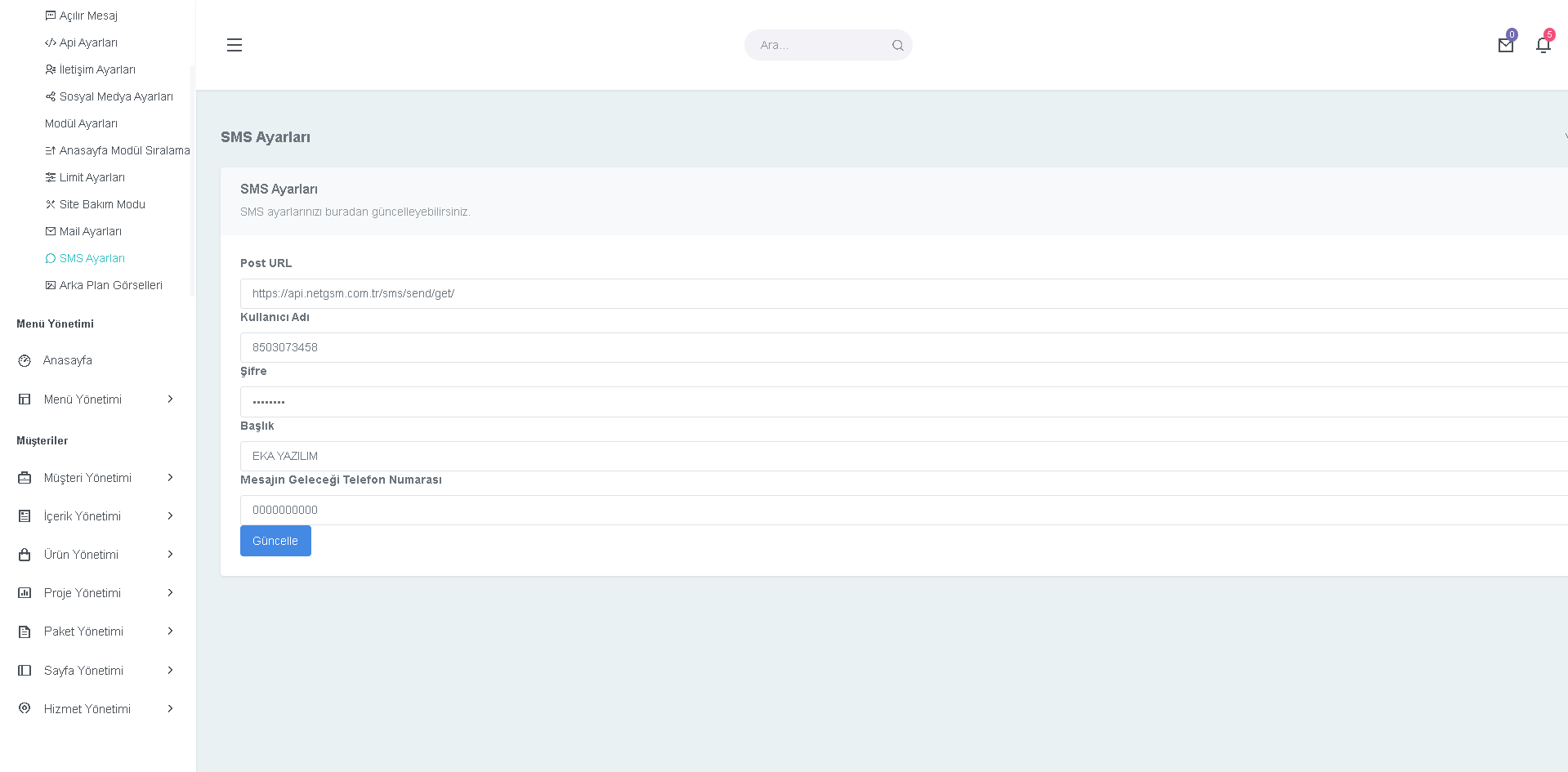Toggle the hamburger sidebar menu icon
This screenshot has height=772, width=1568.
(x=235, y=45)
